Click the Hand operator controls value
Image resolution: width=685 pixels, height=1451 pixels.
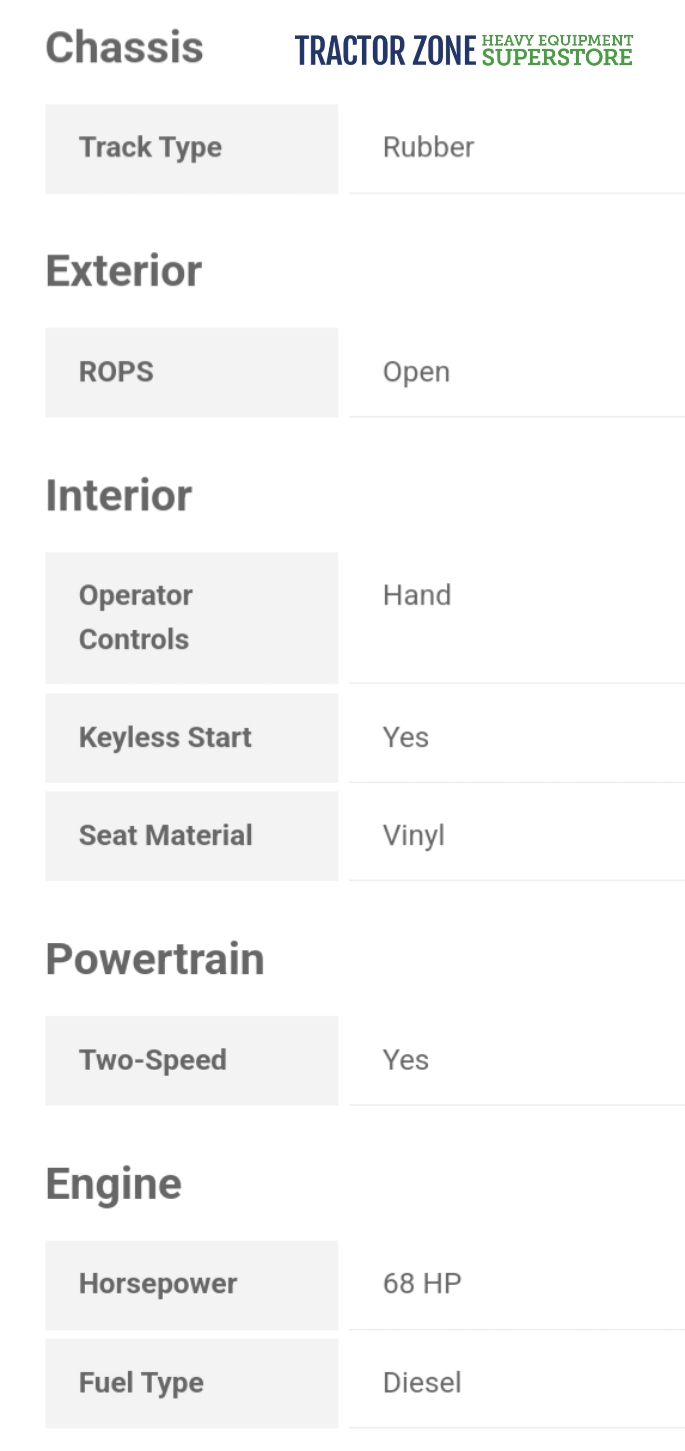click(417, 595)
